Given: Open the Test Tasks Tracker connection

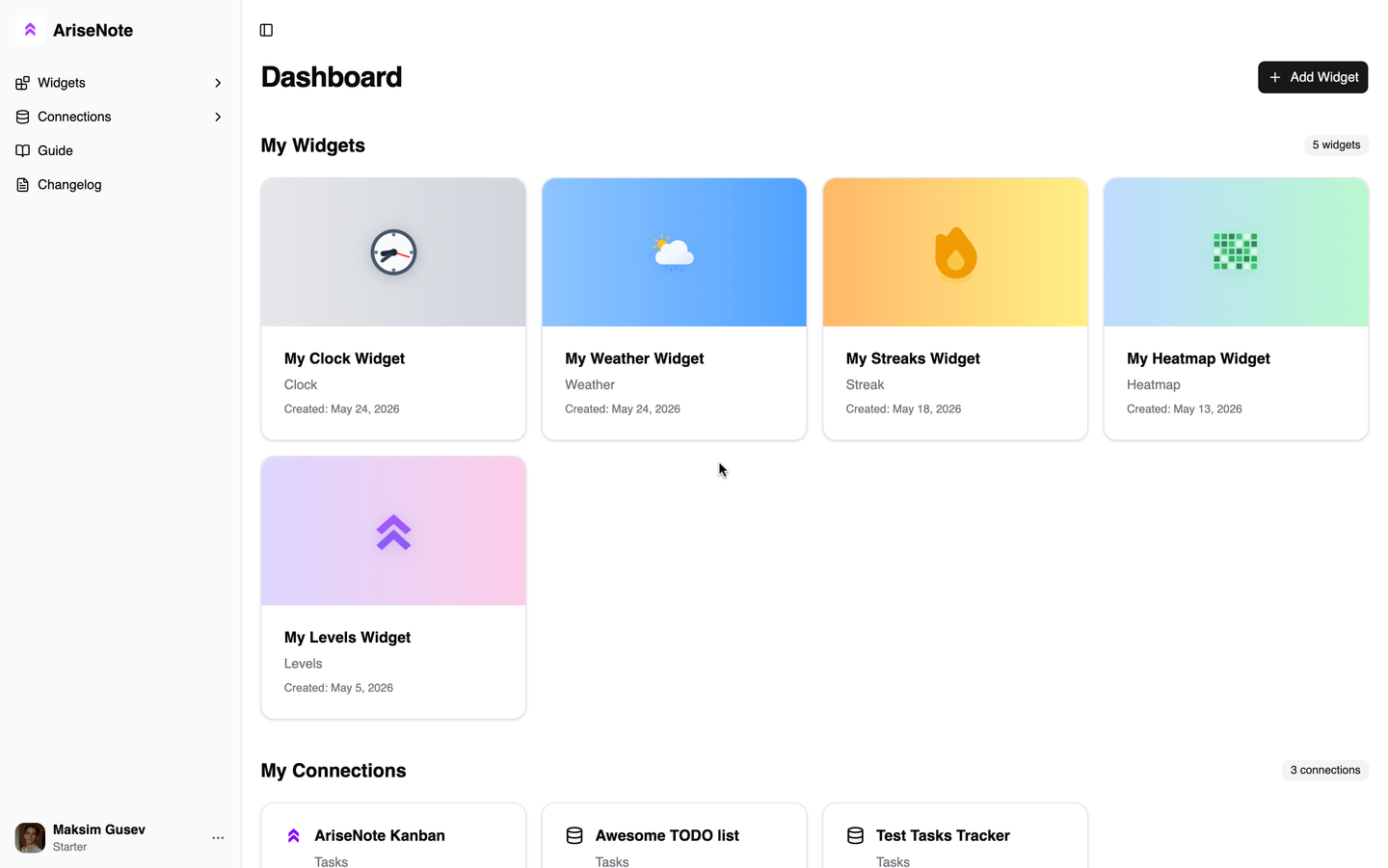Looking at the screenshot, I should click(955, 836).
